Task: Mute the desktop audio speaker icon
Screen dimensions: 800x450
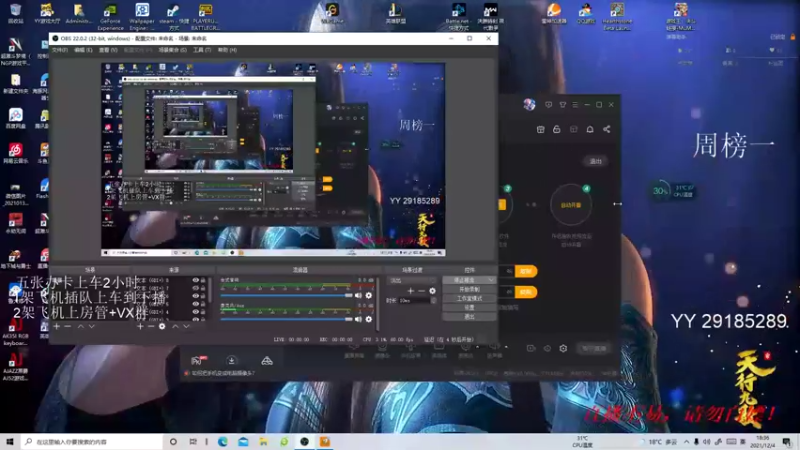Action: 358,295
